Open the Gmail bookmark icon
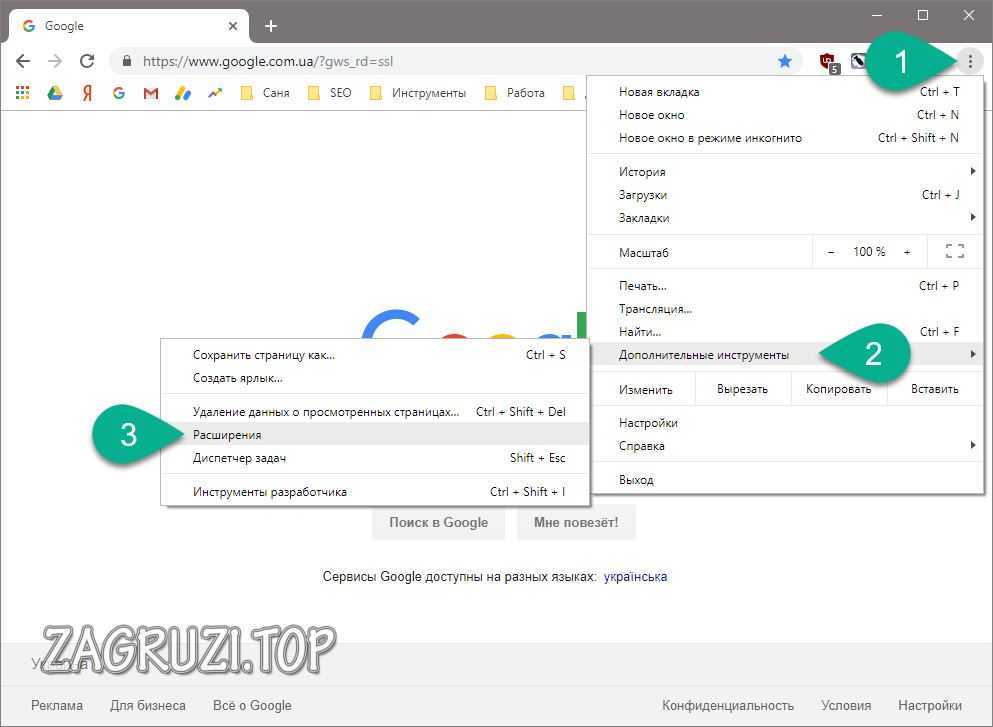 pos(150,93)
